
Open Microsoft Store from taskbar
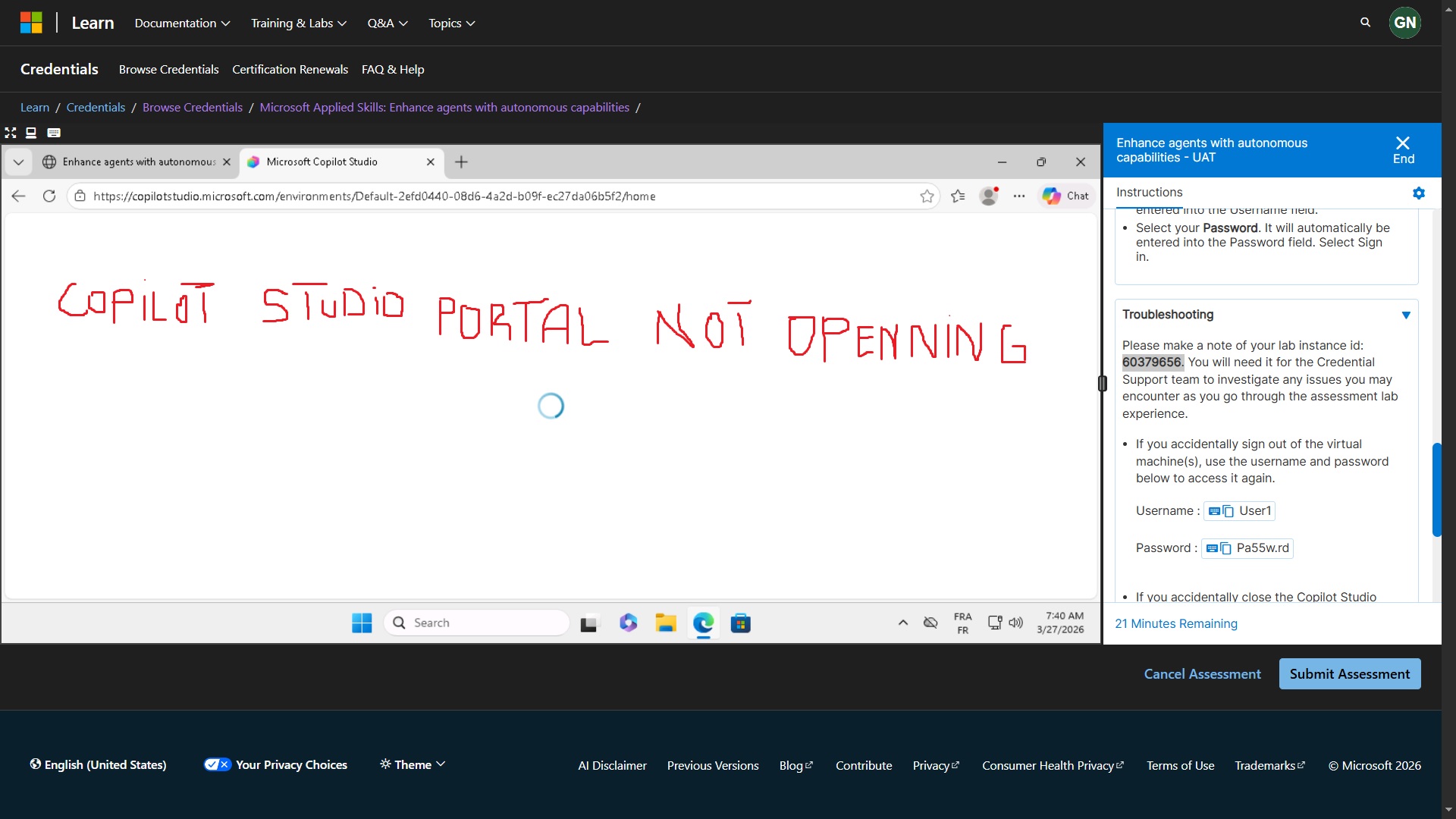pyautogui.click(x=740, y=623)
